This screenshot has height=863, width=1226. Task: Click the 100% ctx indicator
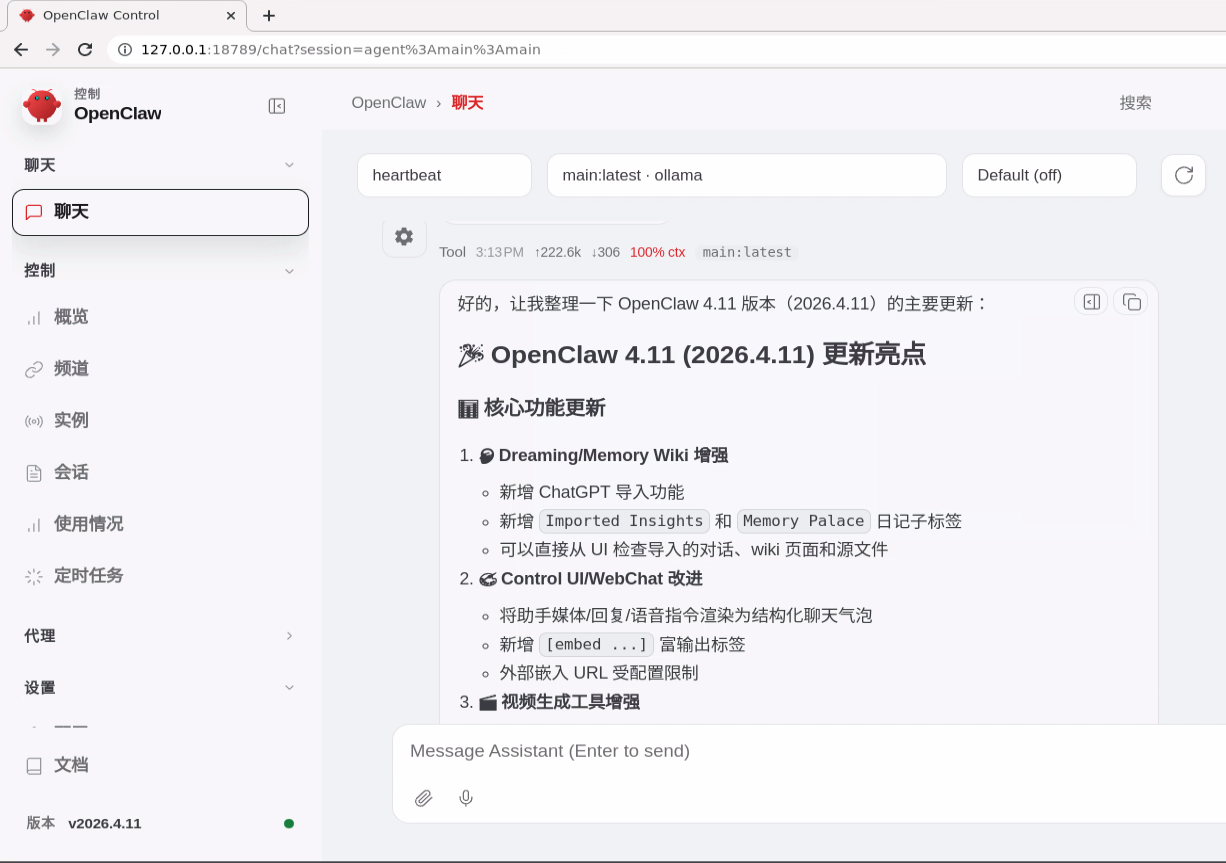point(657,252)
